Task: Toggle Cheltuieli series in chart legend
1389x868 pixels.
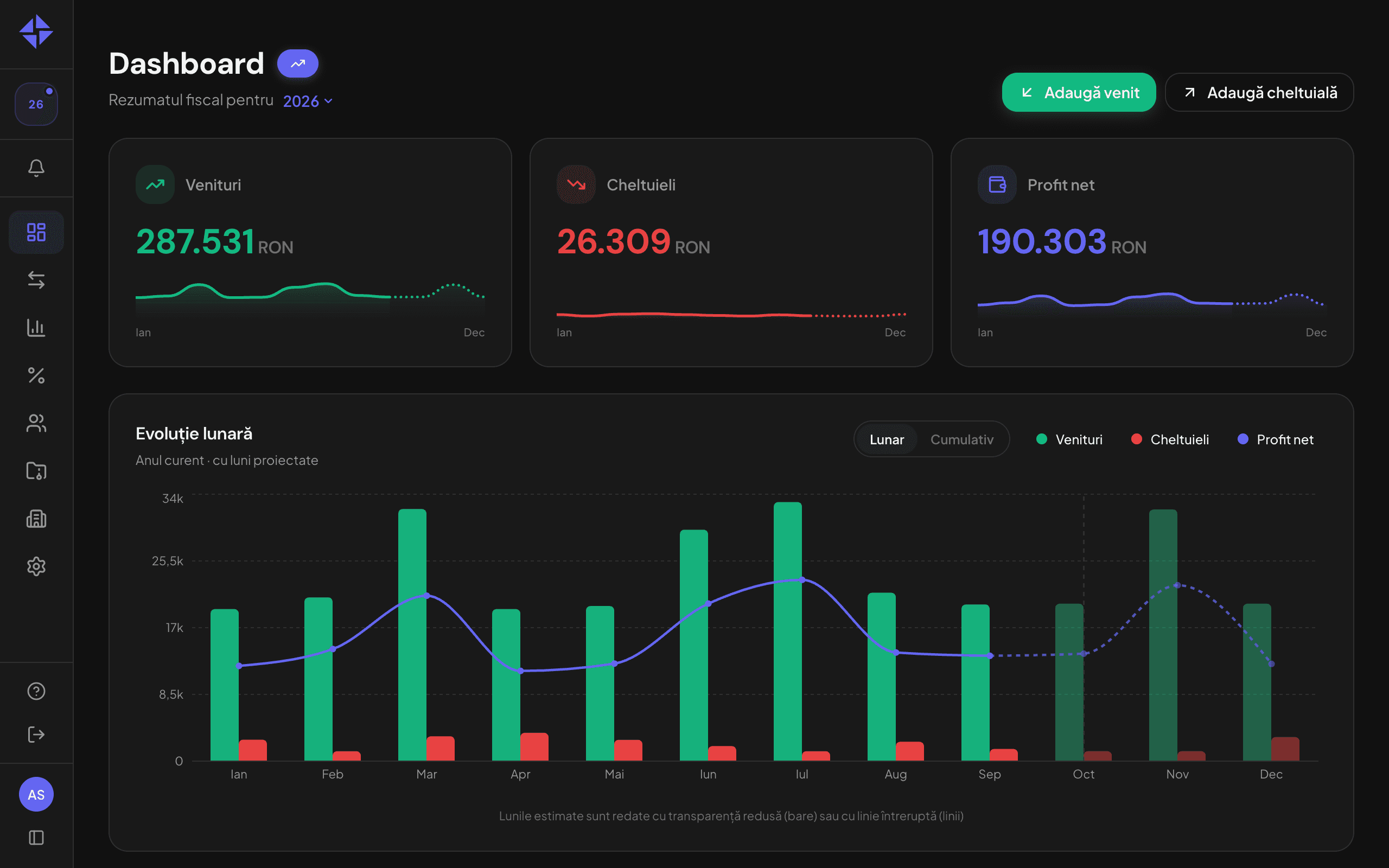Action: coord(1170,439)
